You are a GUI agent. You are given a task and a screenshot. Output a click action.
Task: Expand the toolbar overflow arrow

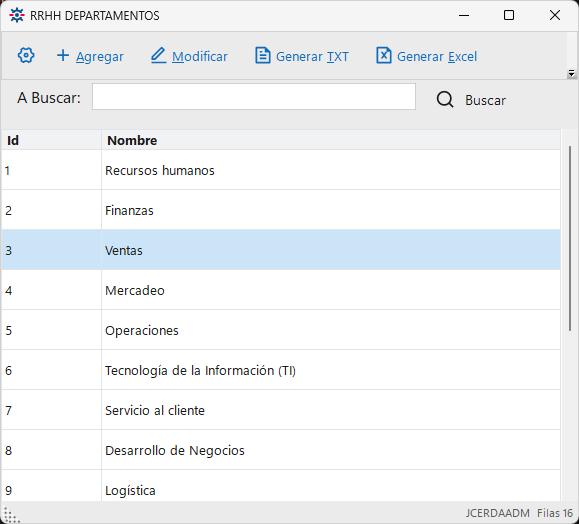pos(571,73)
